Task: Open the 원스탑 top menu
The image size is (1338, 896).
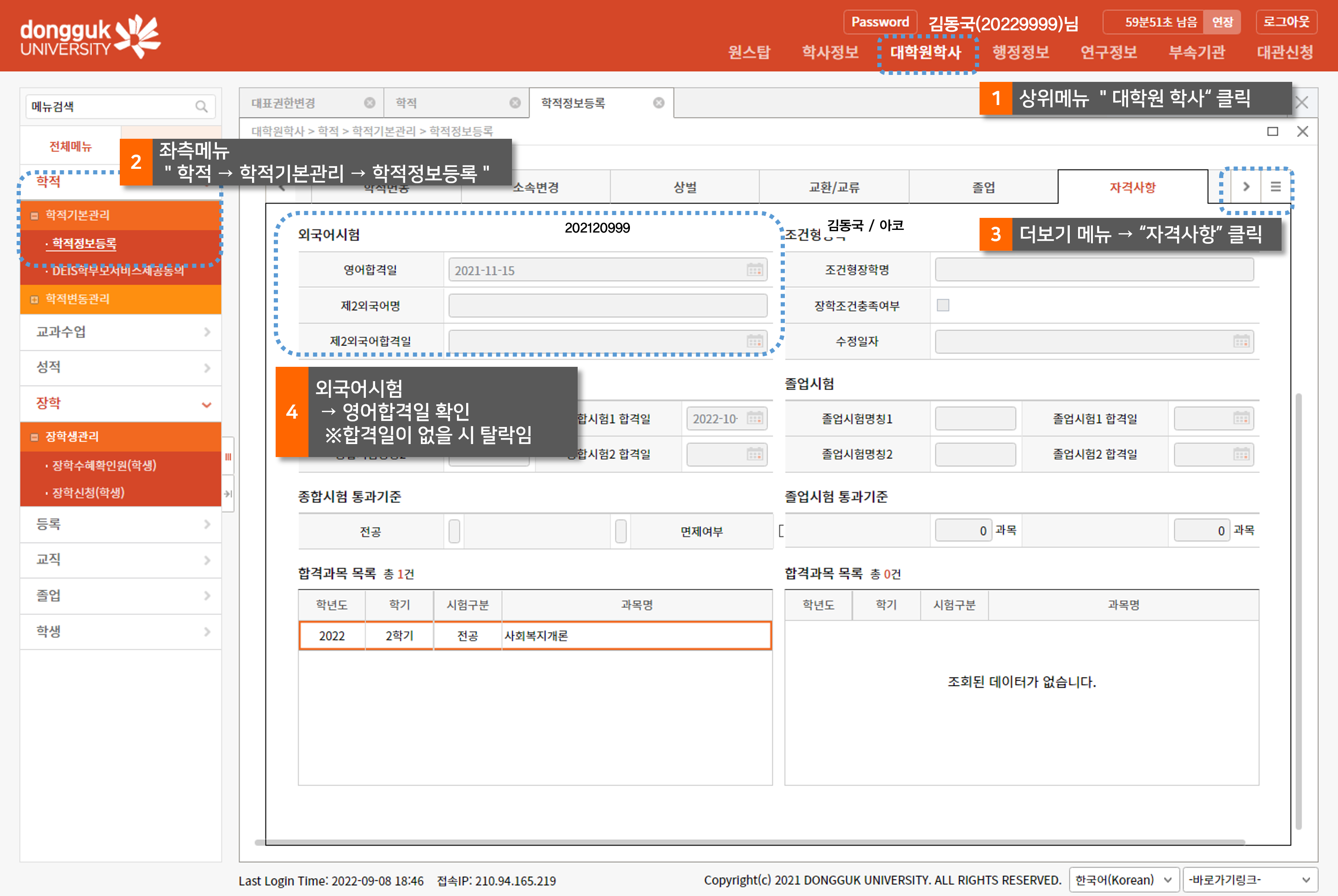Action: (749, 53)
